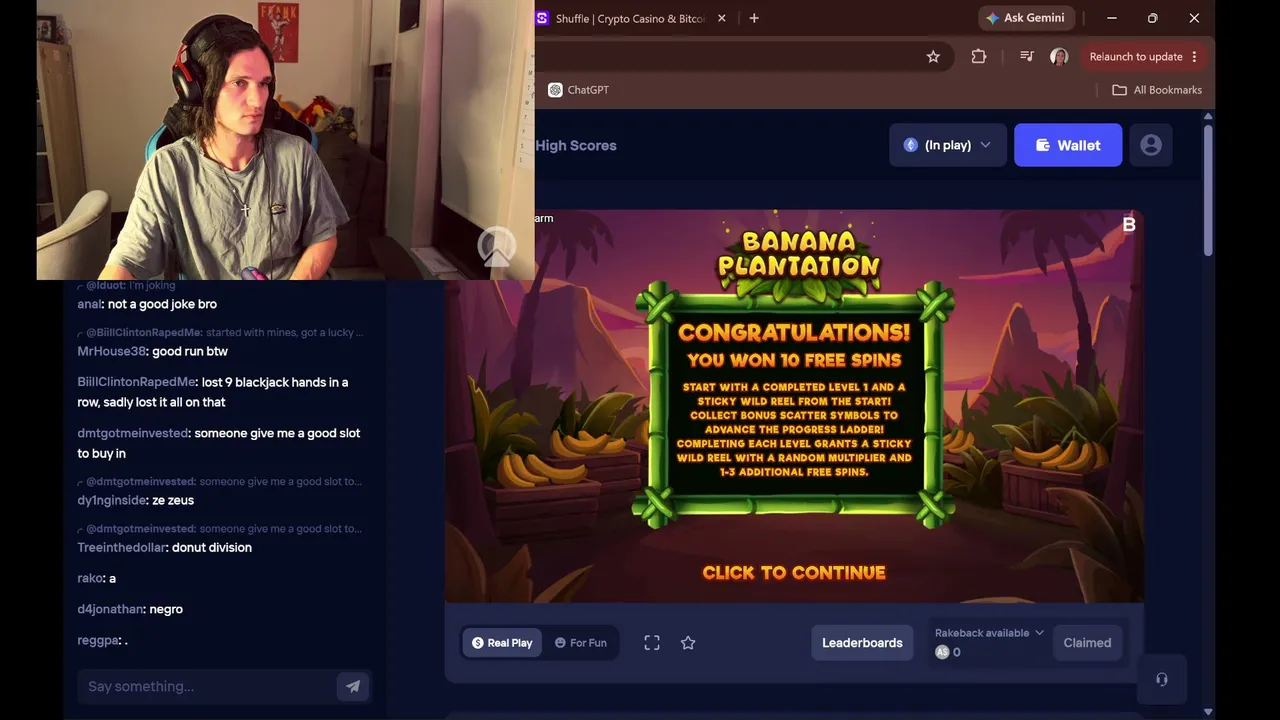Open the Leaderboards
Viewport: 1280px width, 720px height.
[x=862, y=643]
